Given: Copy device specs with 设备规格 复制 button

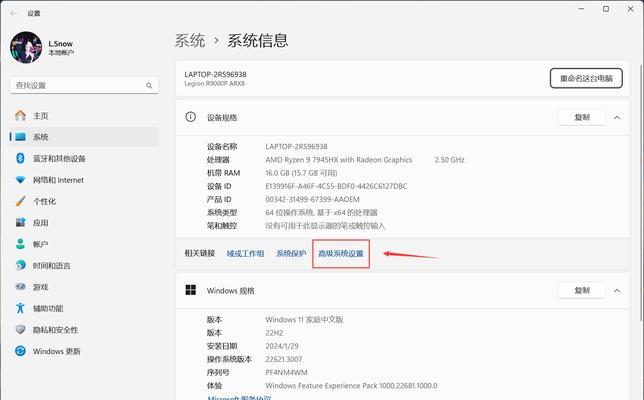Looking at the screenshot, I should tap(582, 117).
